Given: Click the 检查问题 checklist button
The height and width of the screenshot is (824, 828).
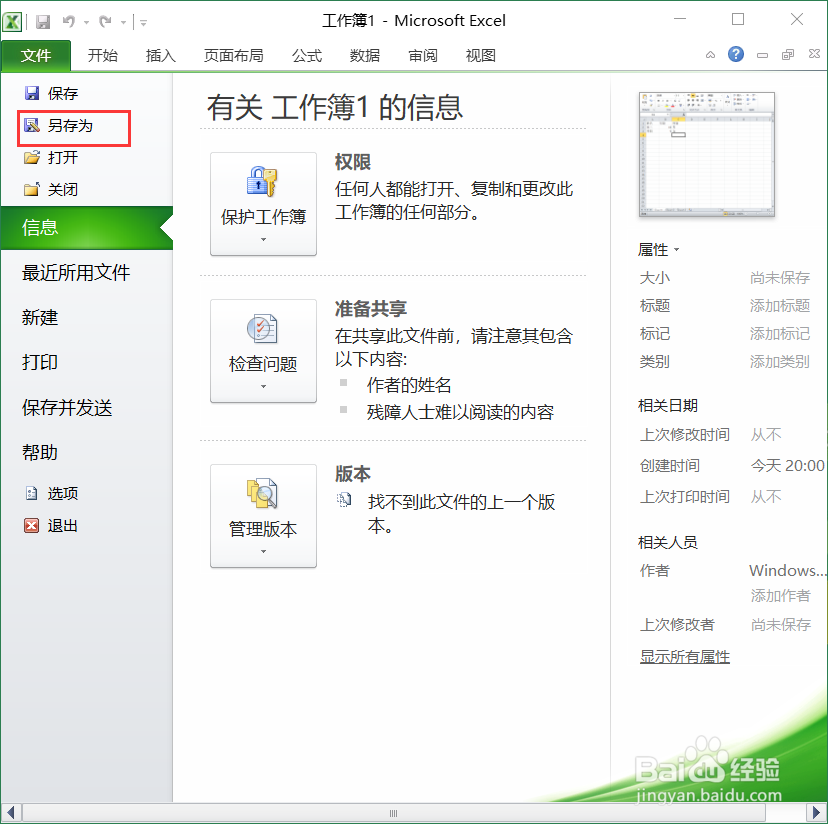Looking at the screenshot, I should [264, 351].
